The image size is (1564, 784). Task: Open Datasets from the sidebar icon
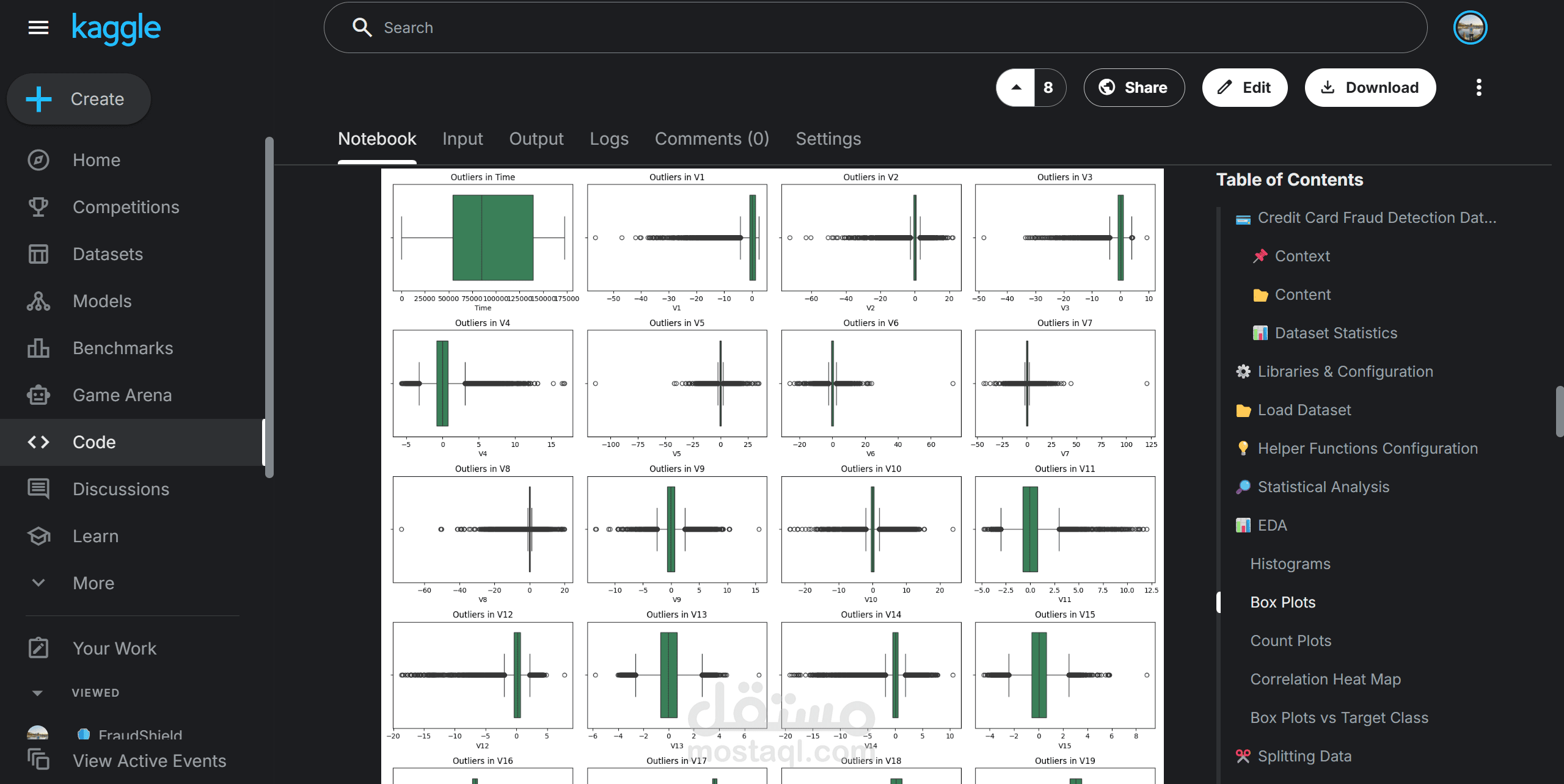[x=38, y=254]
